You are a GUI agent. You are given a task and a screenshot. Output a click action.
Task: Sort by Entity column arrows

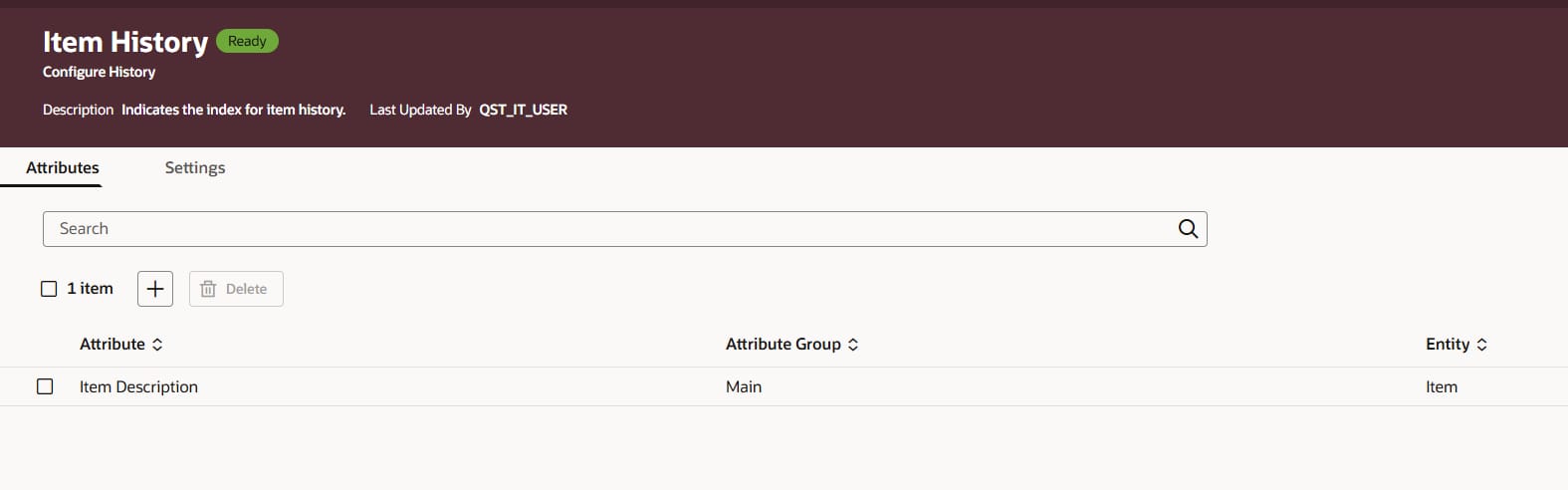(x=1481, y=345)
